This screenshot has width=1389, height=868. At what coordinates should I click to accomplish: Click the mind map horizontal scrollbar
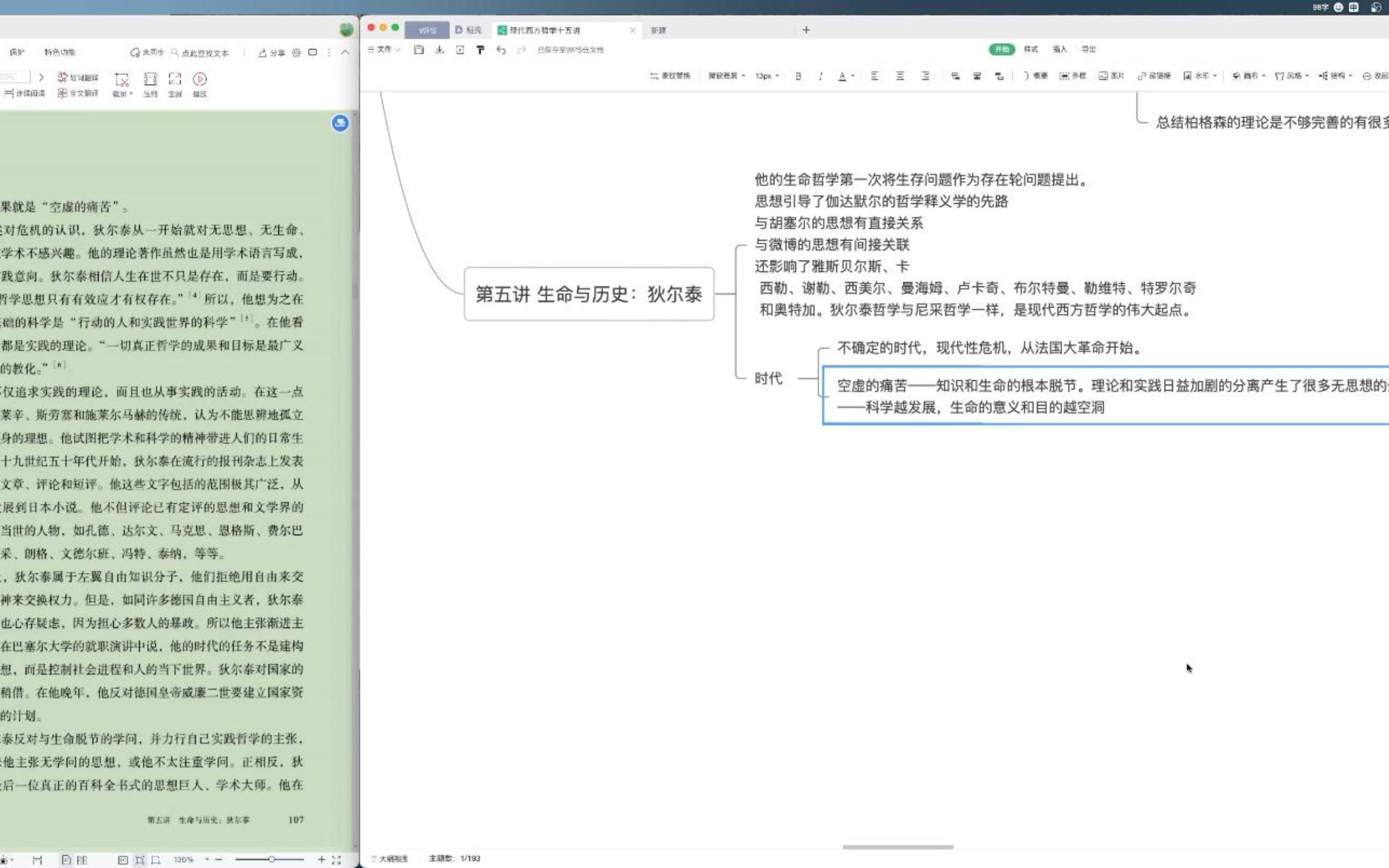(x=898, y=847)
